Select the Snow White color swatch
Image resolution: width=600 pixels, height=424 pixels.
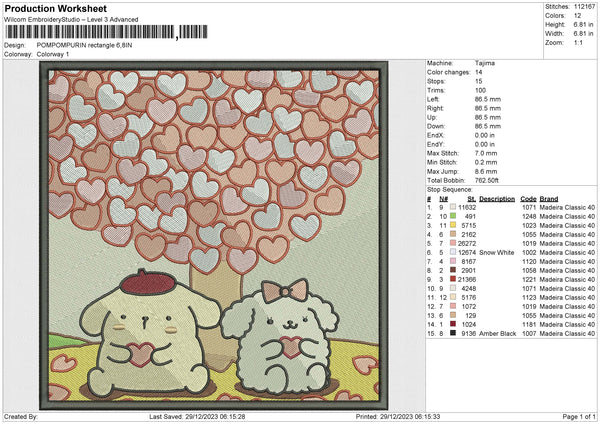(x=453, y=252)
